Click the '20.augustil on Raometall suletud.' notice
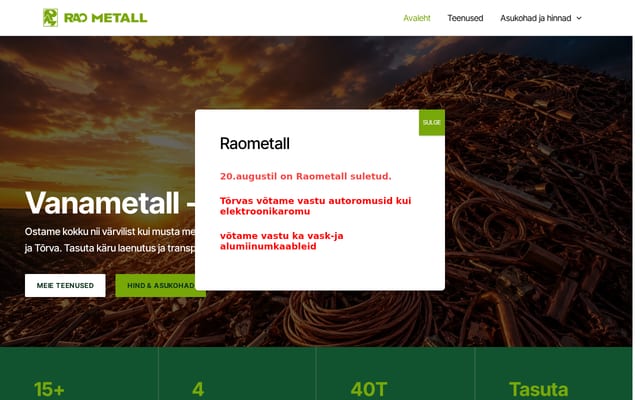Screen dimensions: 640x400 tap(305, 176)
